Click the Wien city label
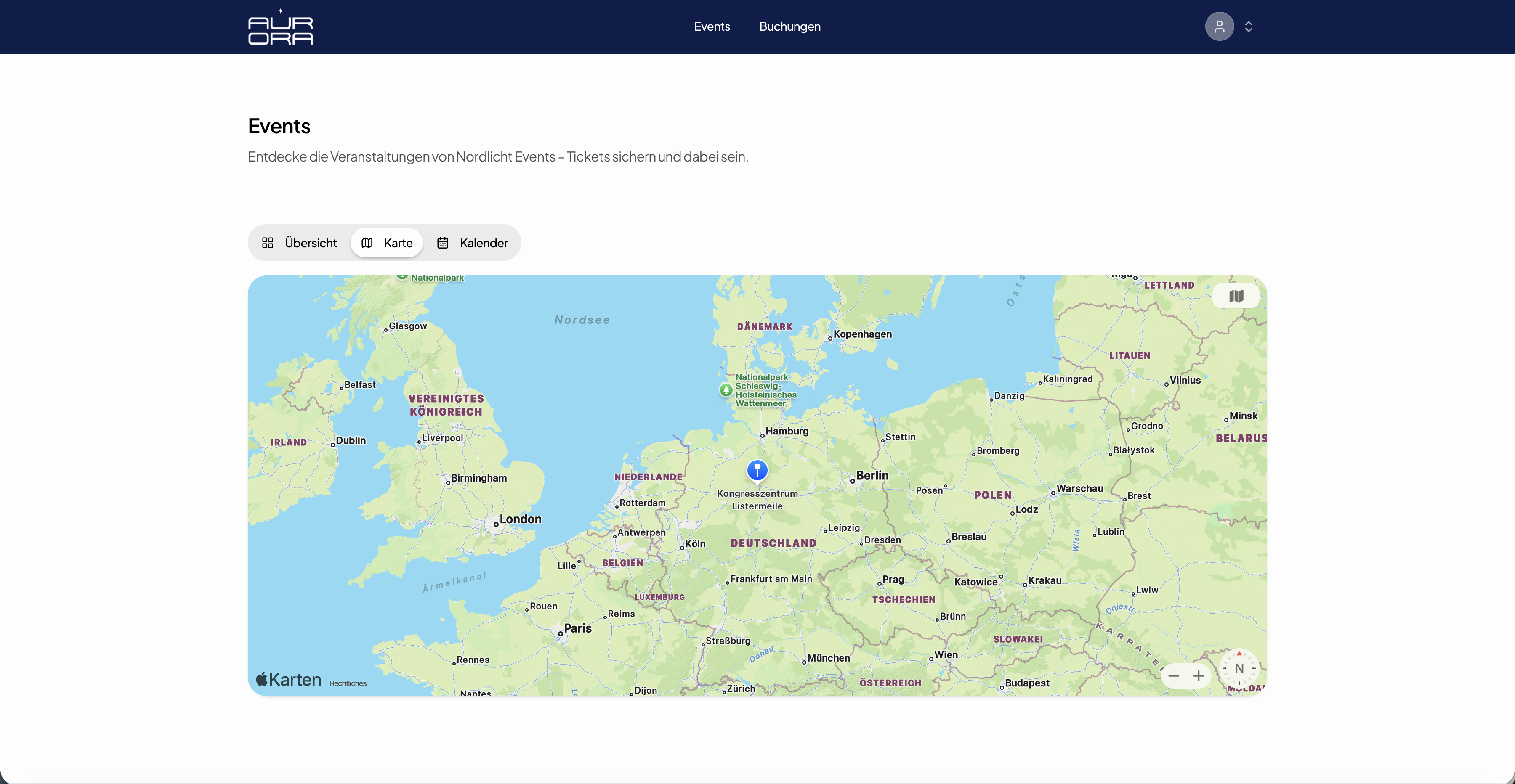This screenshot has height=784, width=1515. pyautogui.click(x=946, y=655)
